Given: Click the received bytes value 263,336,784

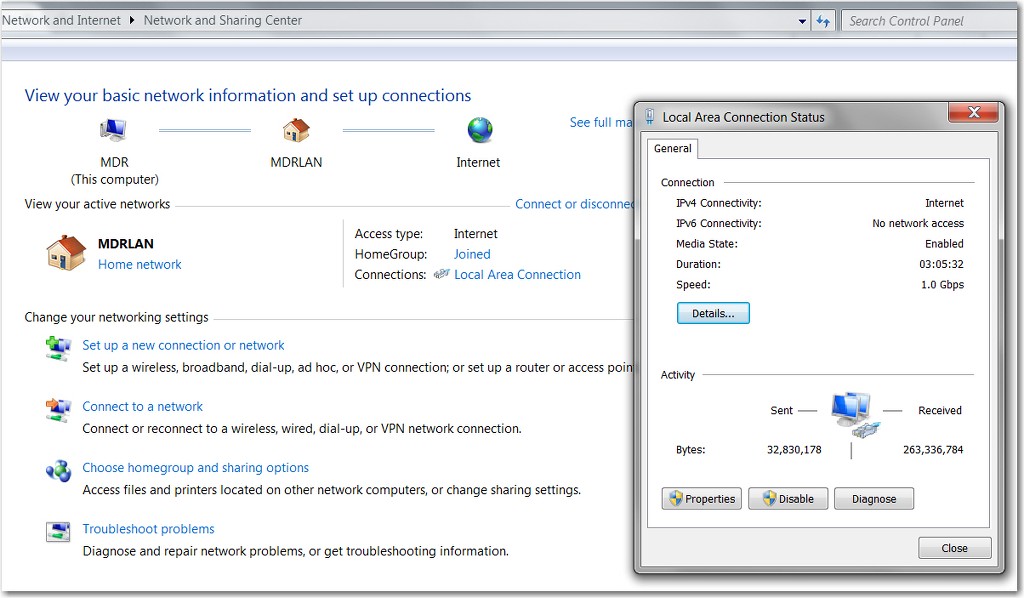Looking at the screenshot, I should tap(933, 450).
